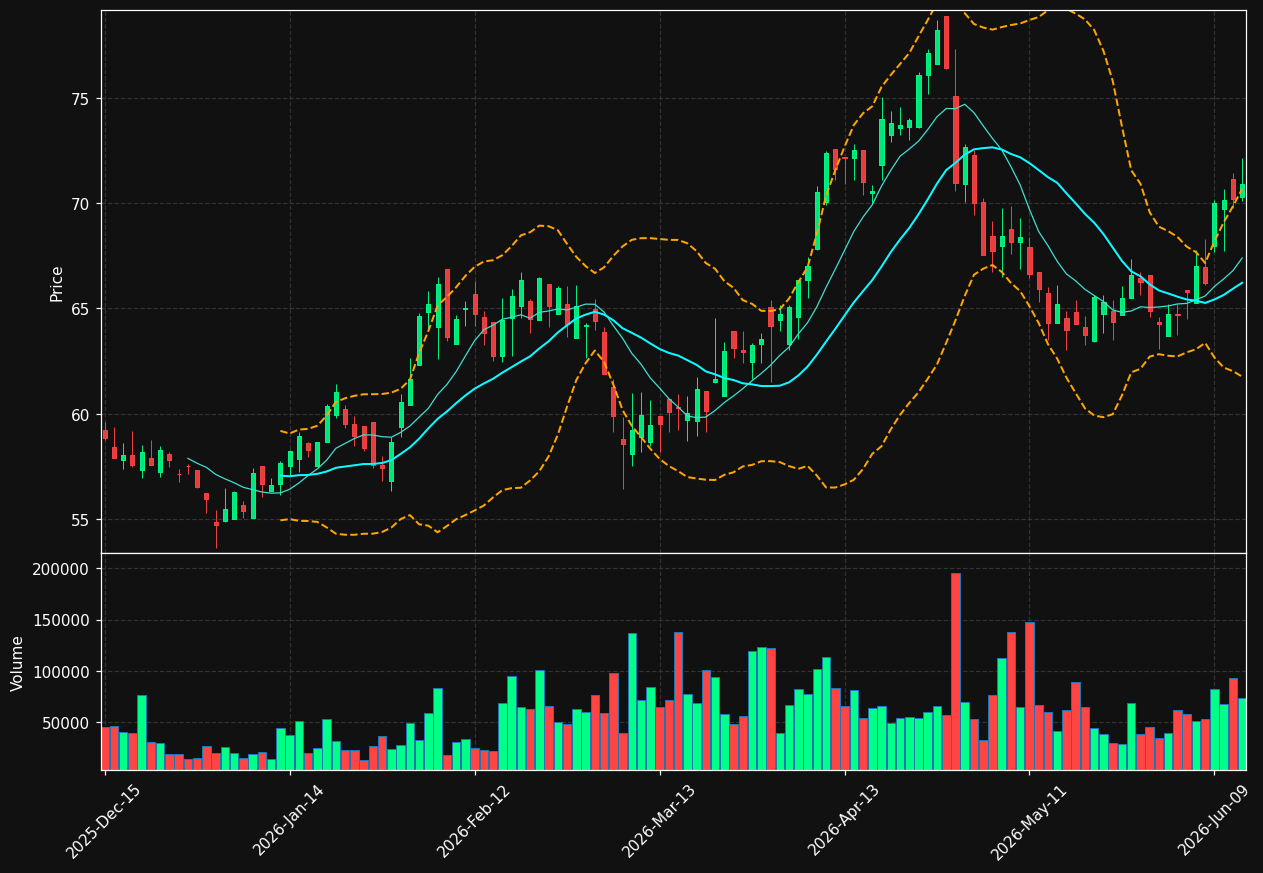
Task: Select the 75 price axis tick
Action: click(x=79, y=99)
